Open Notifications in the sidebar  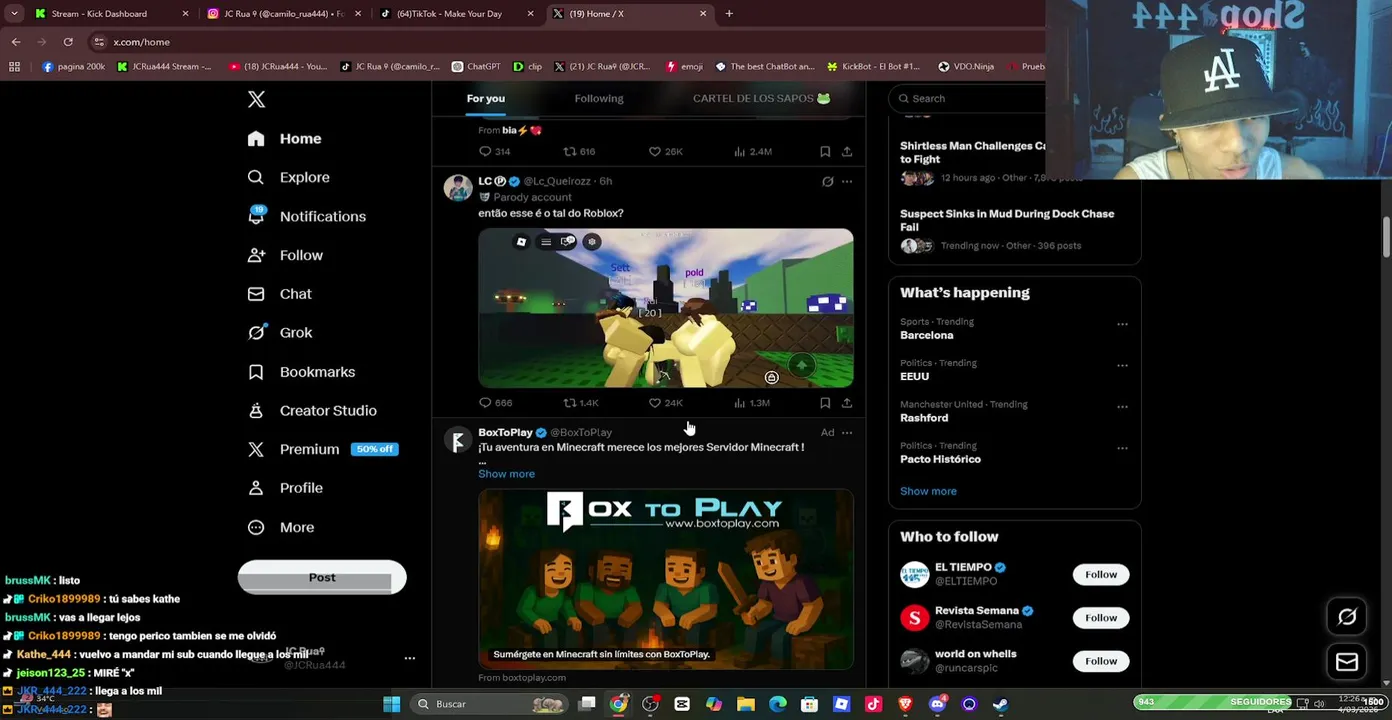[307, 216]
